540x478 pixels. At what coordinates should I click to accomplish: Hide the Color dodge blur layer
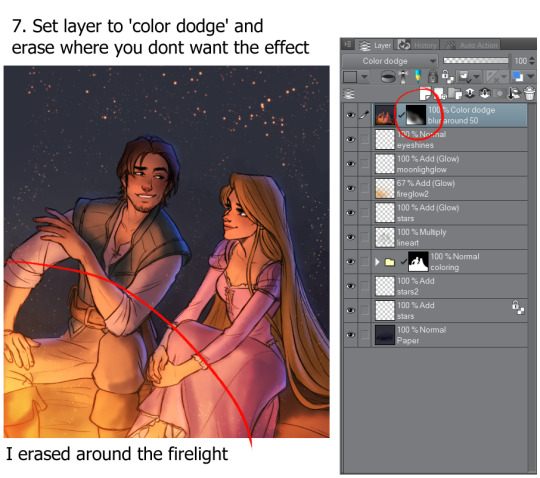tap(351, 115)
